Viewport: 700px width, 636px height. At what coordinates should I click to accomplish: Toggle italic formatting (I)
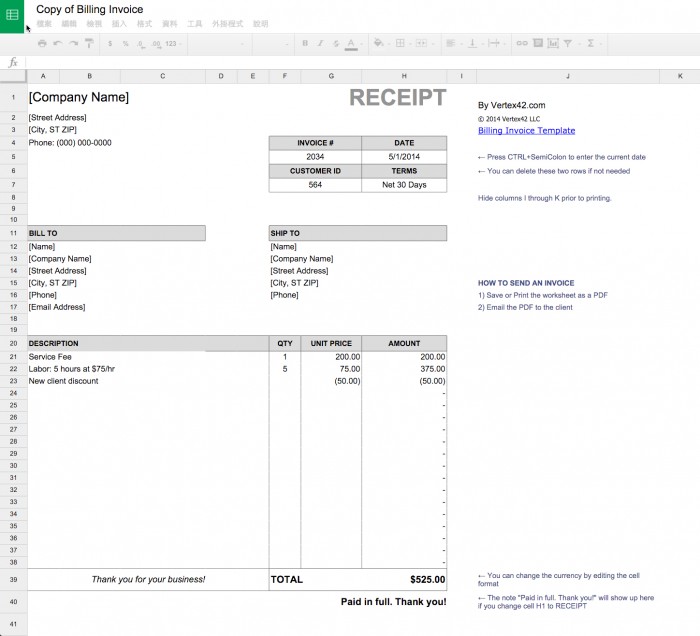(321, 43)
